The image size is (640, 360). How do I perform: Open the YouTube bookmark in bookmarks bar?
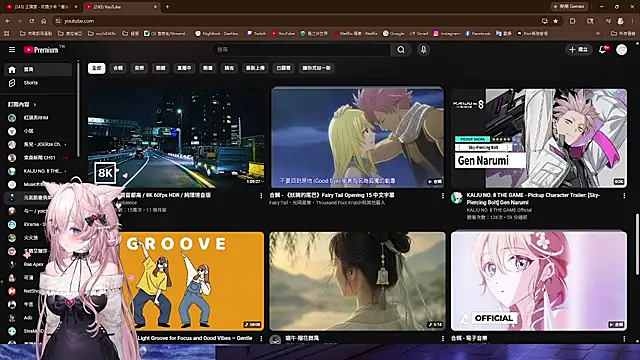pos(283,33)
